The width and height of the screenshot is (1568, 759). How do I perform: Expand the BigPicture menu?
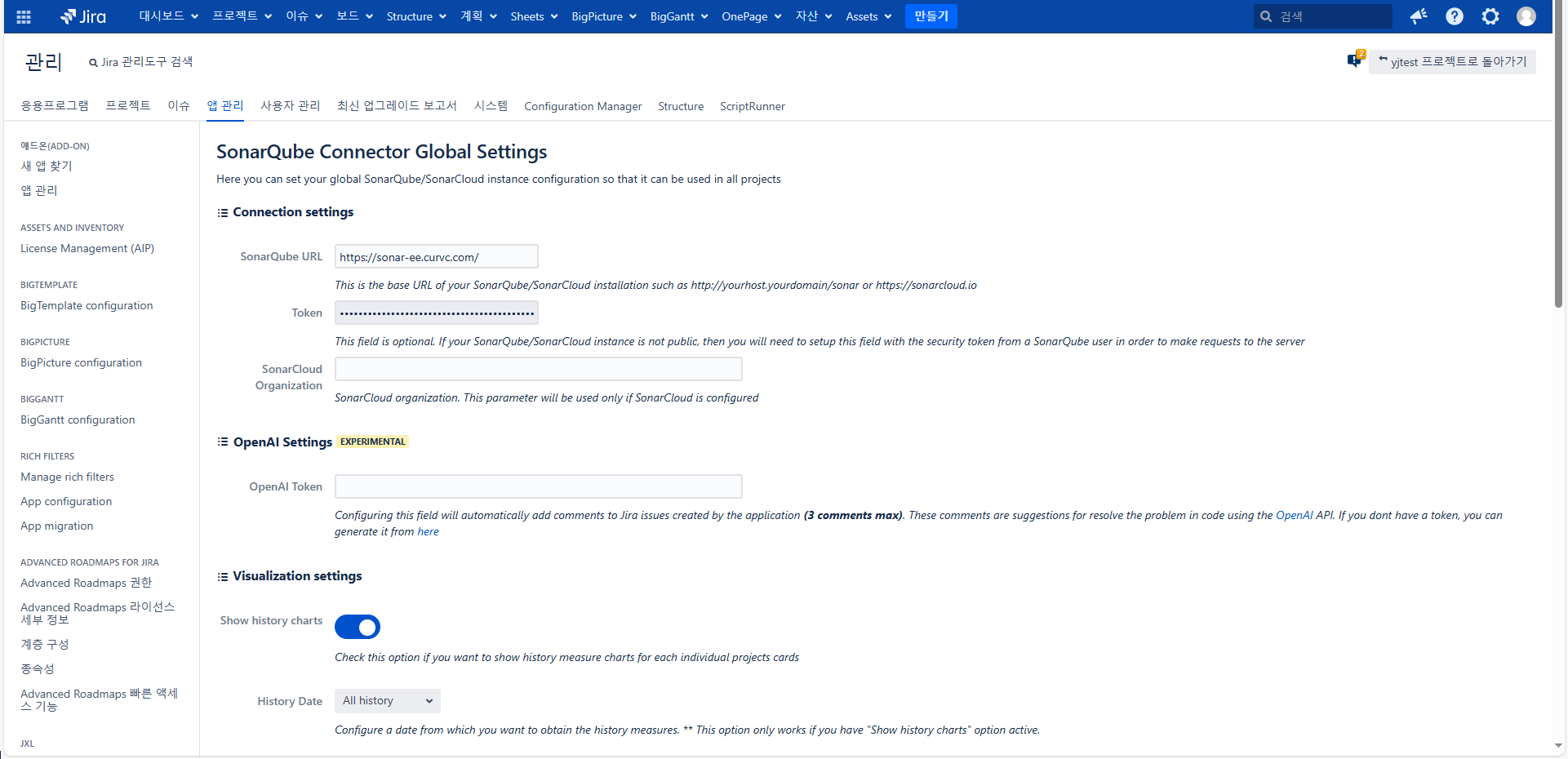point(604,16)
